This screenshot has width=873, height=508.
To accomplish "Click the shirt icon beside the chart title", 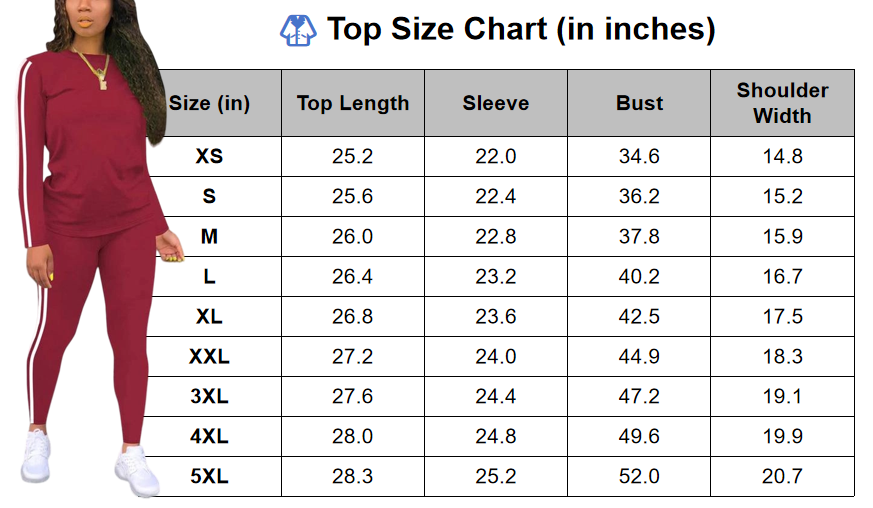I will click(298, 30).
